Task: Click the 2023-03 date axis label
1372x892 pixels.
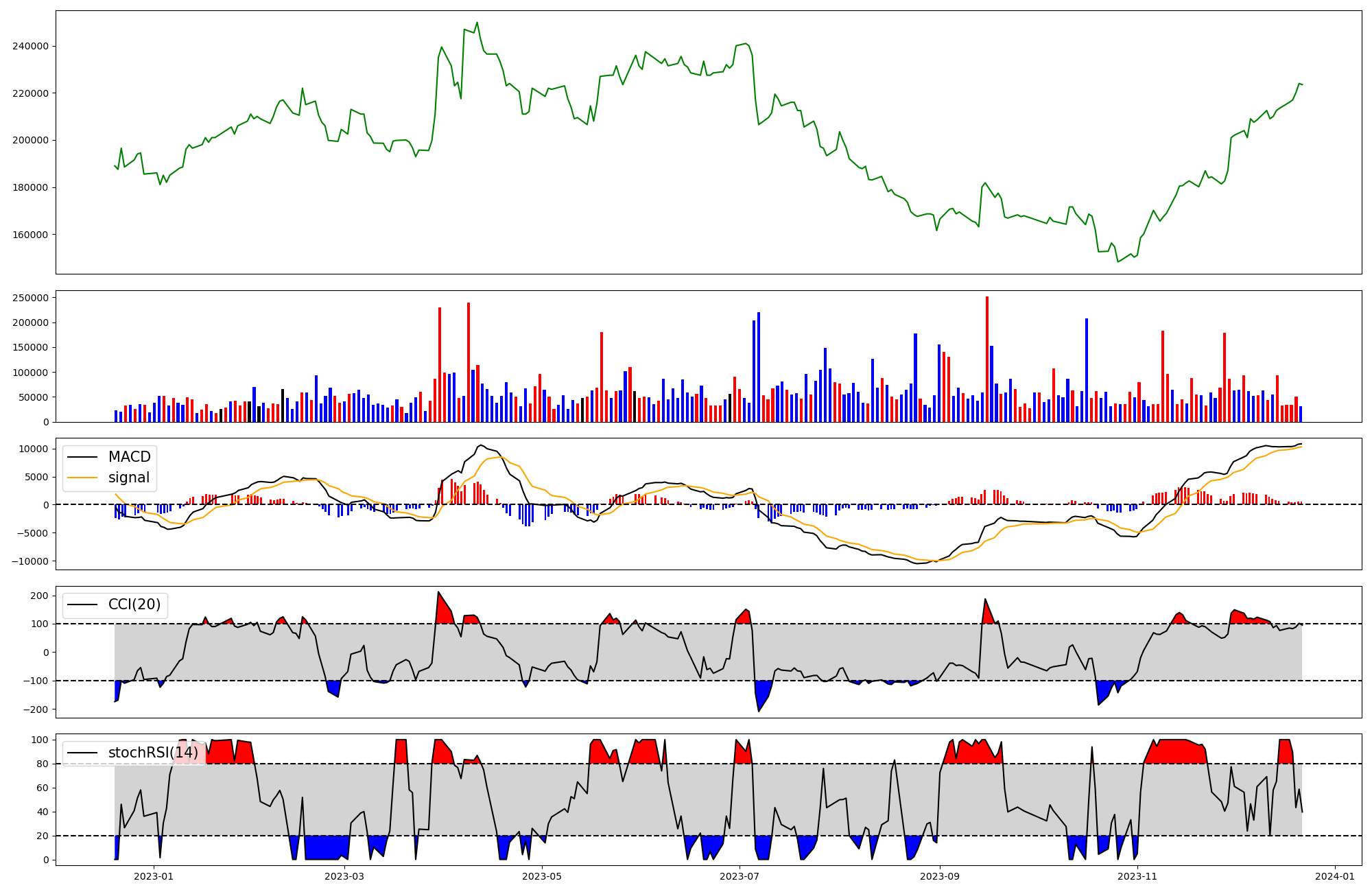Action: click(344, 876)
